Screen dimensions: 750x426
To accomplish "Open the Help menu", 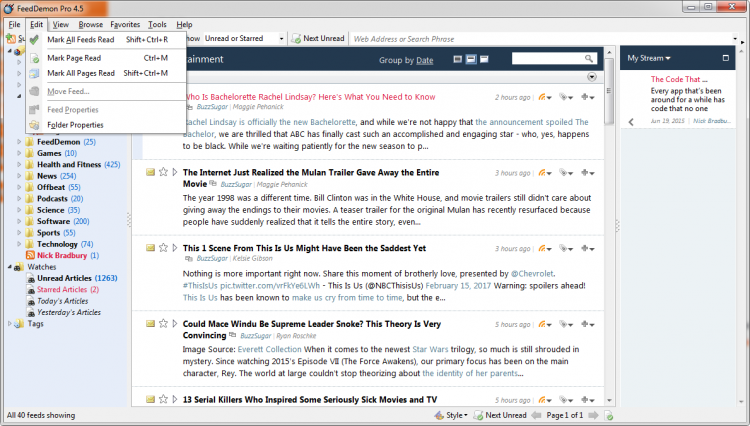I will tap(184, 24).
